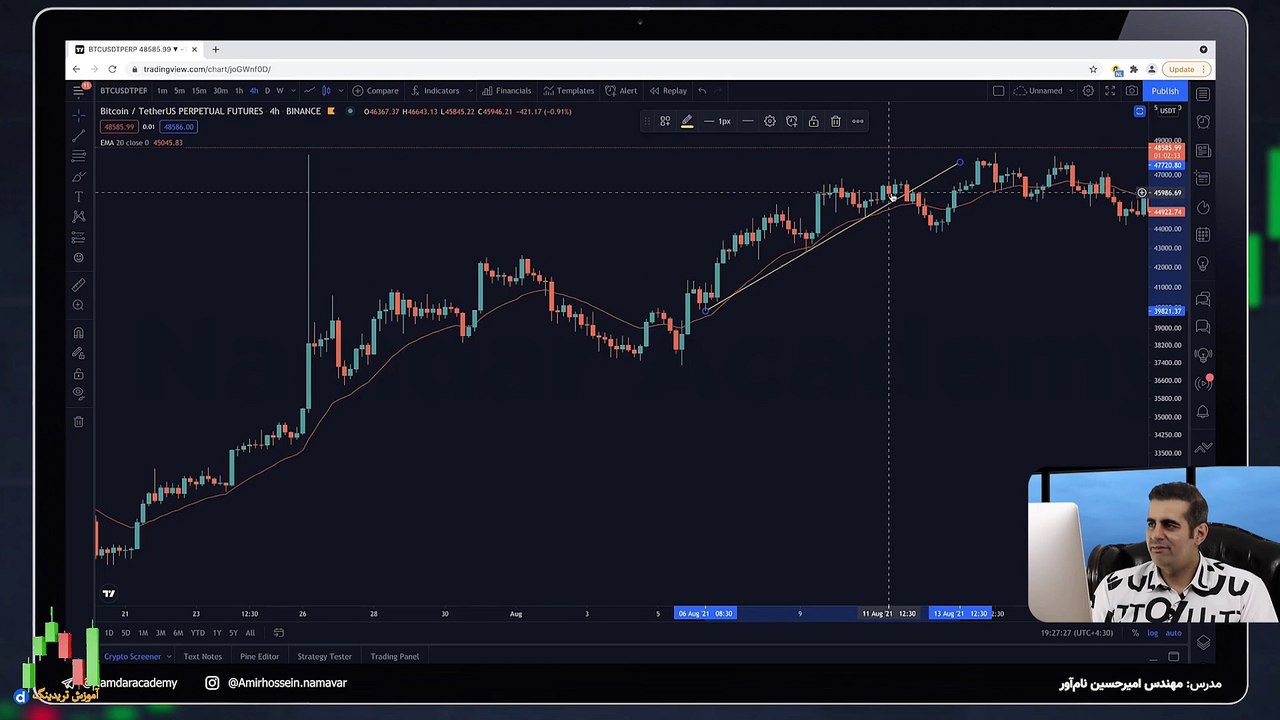The image size is (1280, 720).
Task: Click the Compare symbol button
Action: pos(375,91)
